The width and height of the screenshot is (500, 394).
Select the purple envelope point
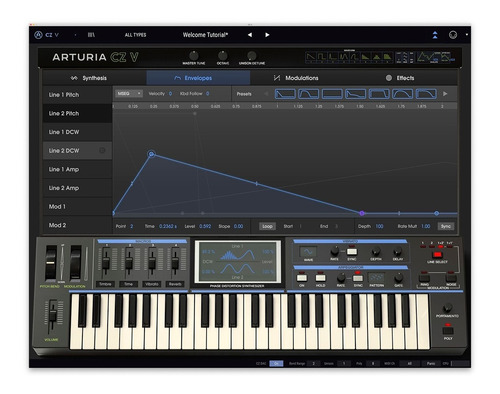[362, 213]
